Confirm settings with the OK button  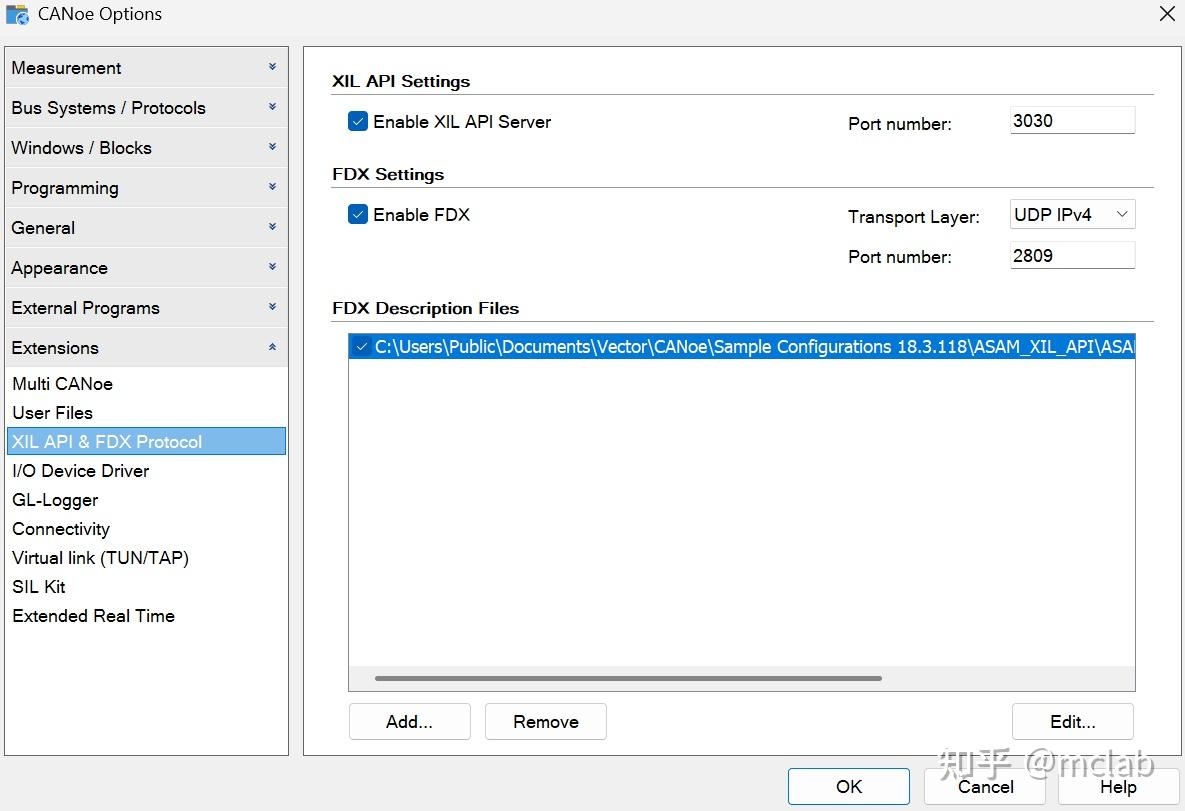coord(848,787)
